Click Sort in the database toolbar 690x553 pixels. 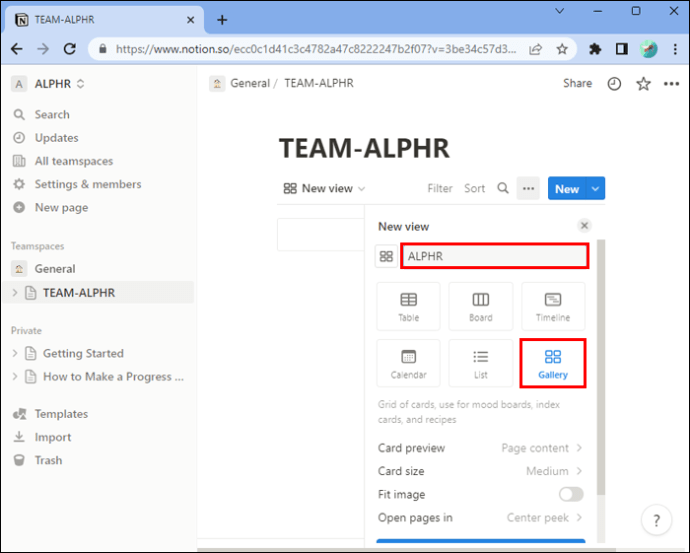[474, 189]
